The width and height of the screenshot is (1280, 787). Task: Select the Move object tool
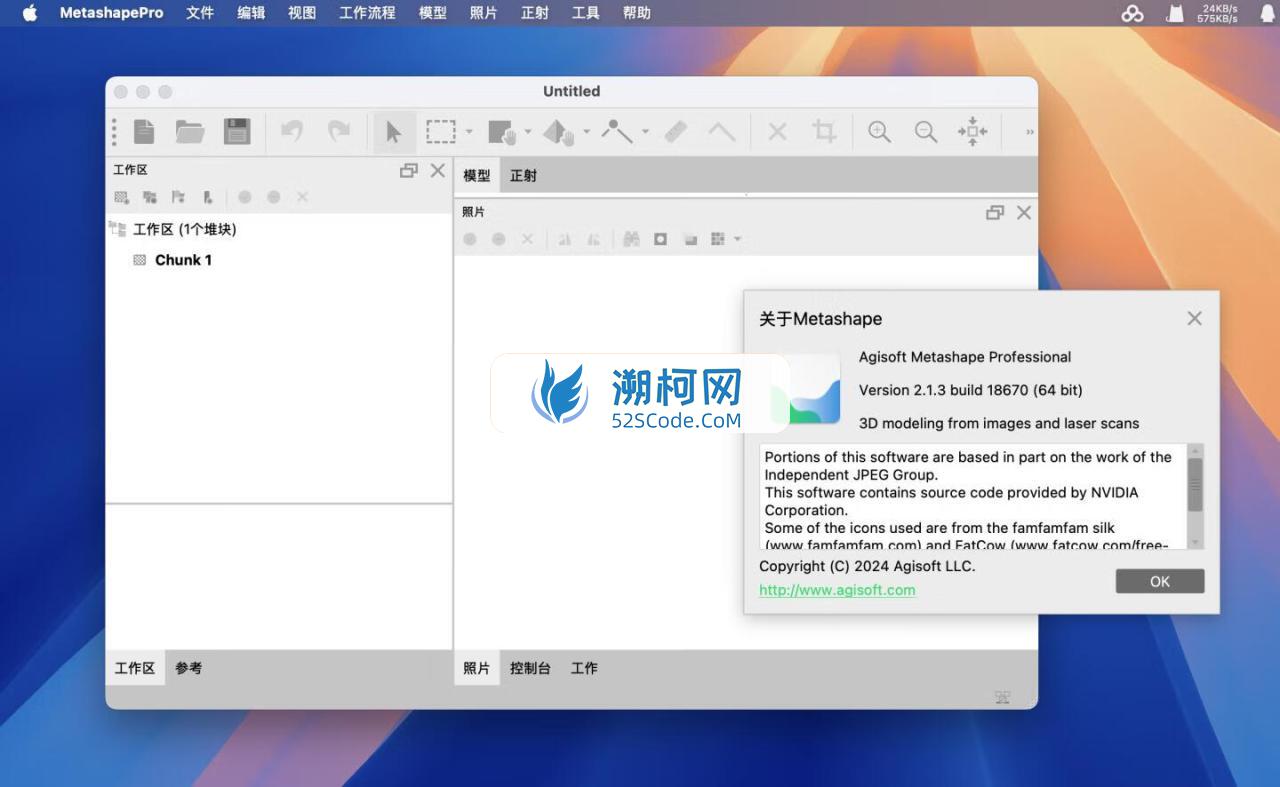coord(559,132)
